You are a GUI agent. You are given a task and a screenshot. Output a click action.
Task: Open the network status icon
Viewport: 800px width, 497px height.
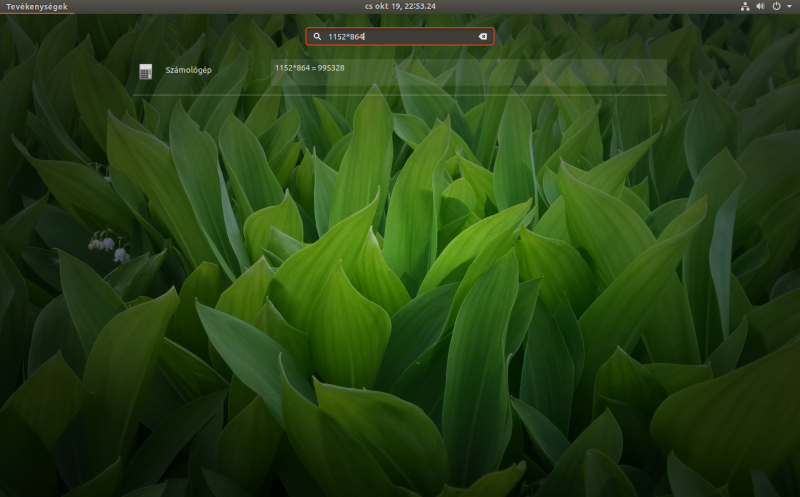click(745, 6)
